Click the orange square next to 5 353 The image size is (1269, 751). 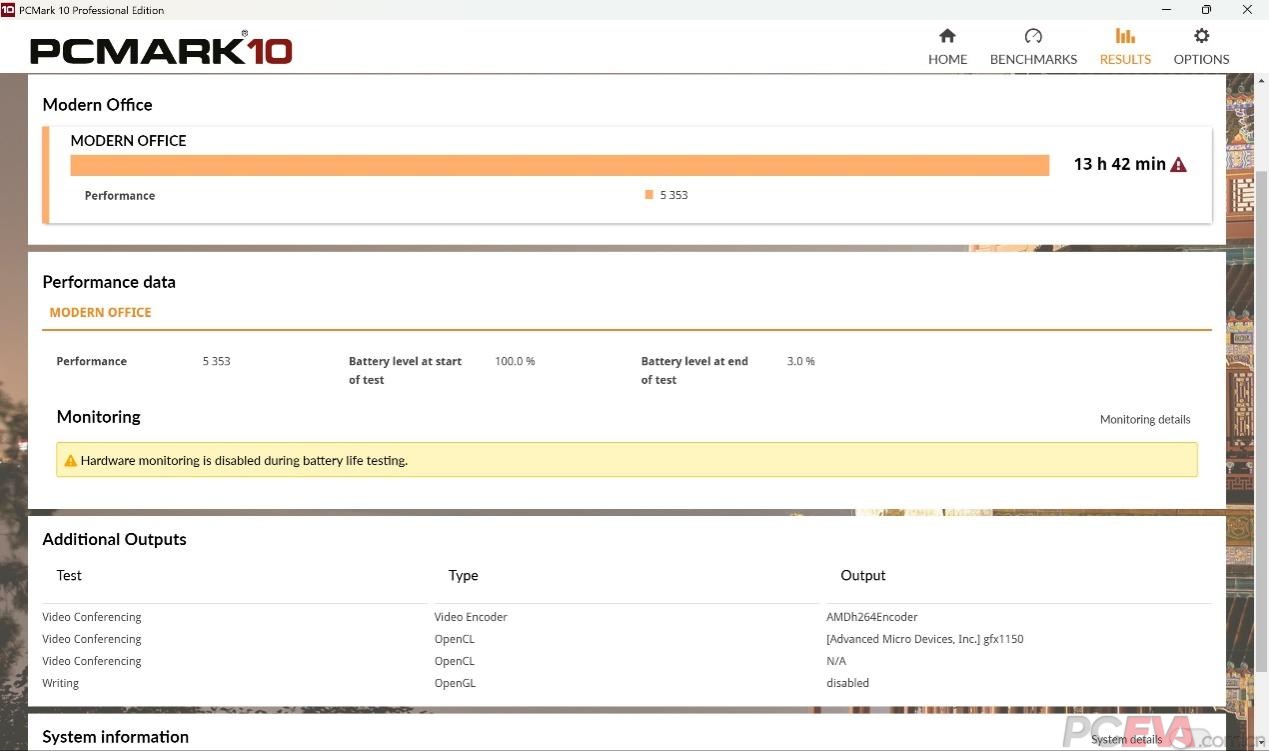point(649,195)
